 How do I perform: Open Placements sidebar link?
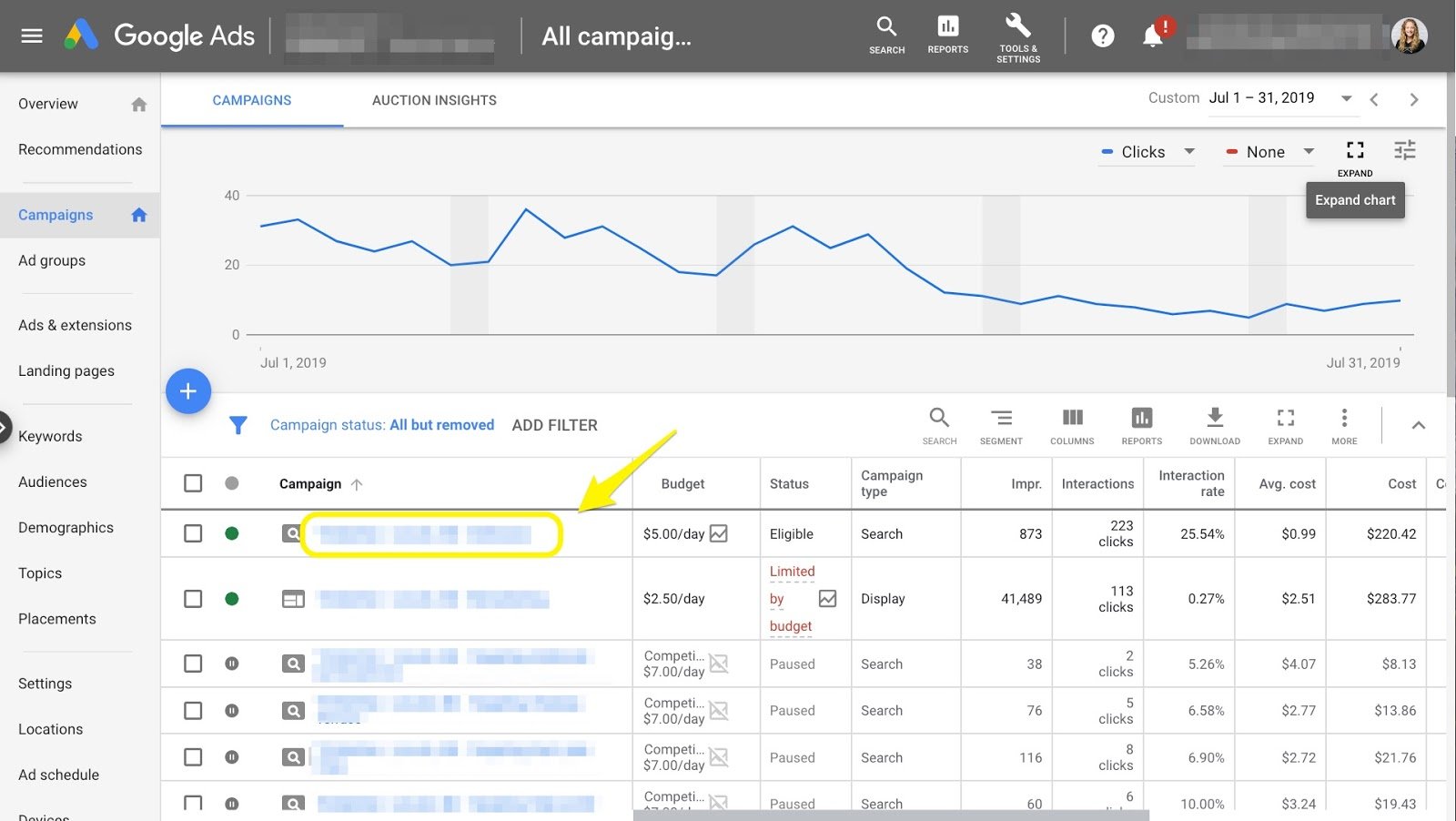point(56,619)
